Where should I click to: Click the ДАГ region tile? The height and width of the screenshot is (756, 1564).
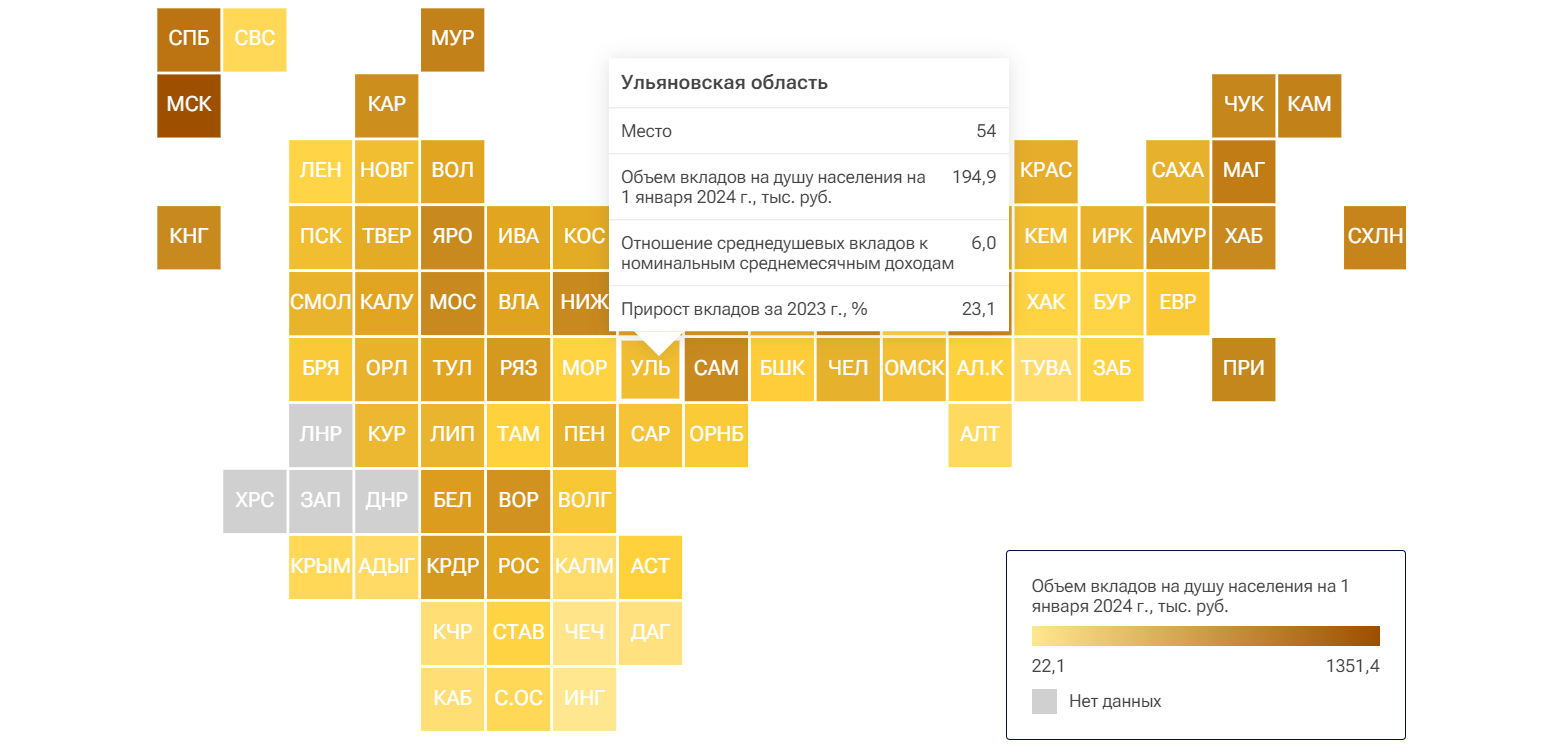[x=650, y=633]
